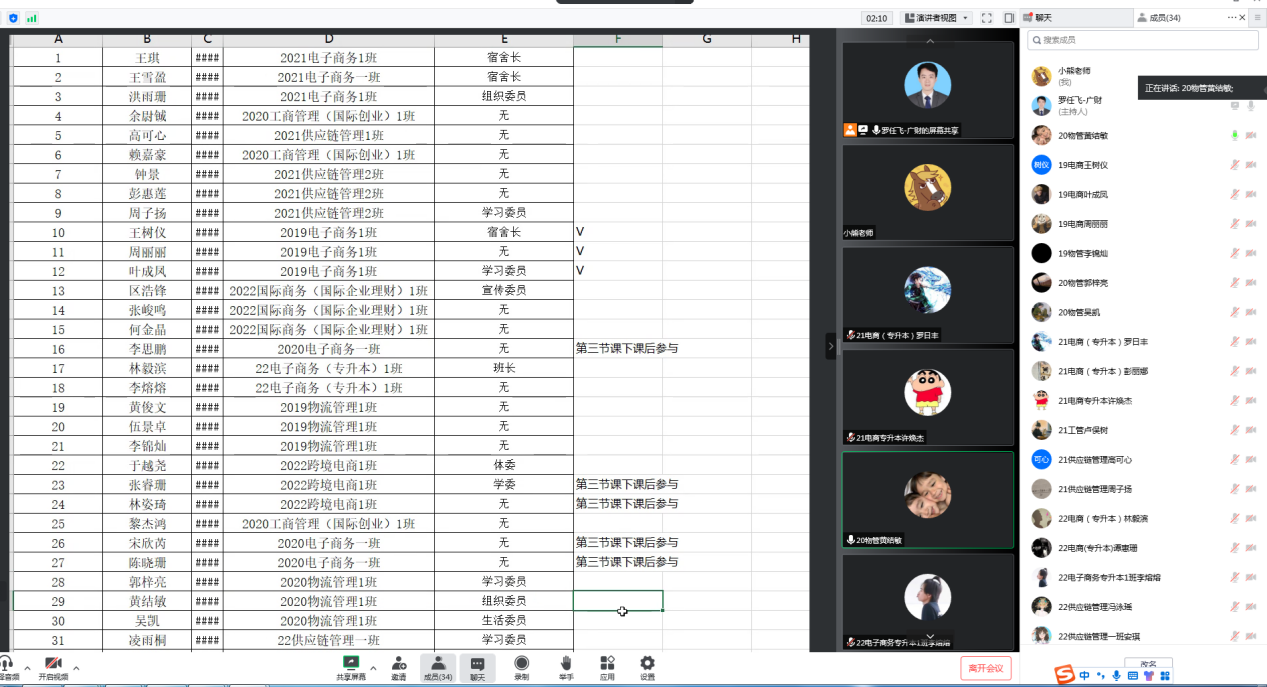Screen dimensions: 1267x687
Task: Click the Share Screen (共享屏幕) icon
Action: tap(351, 665)
